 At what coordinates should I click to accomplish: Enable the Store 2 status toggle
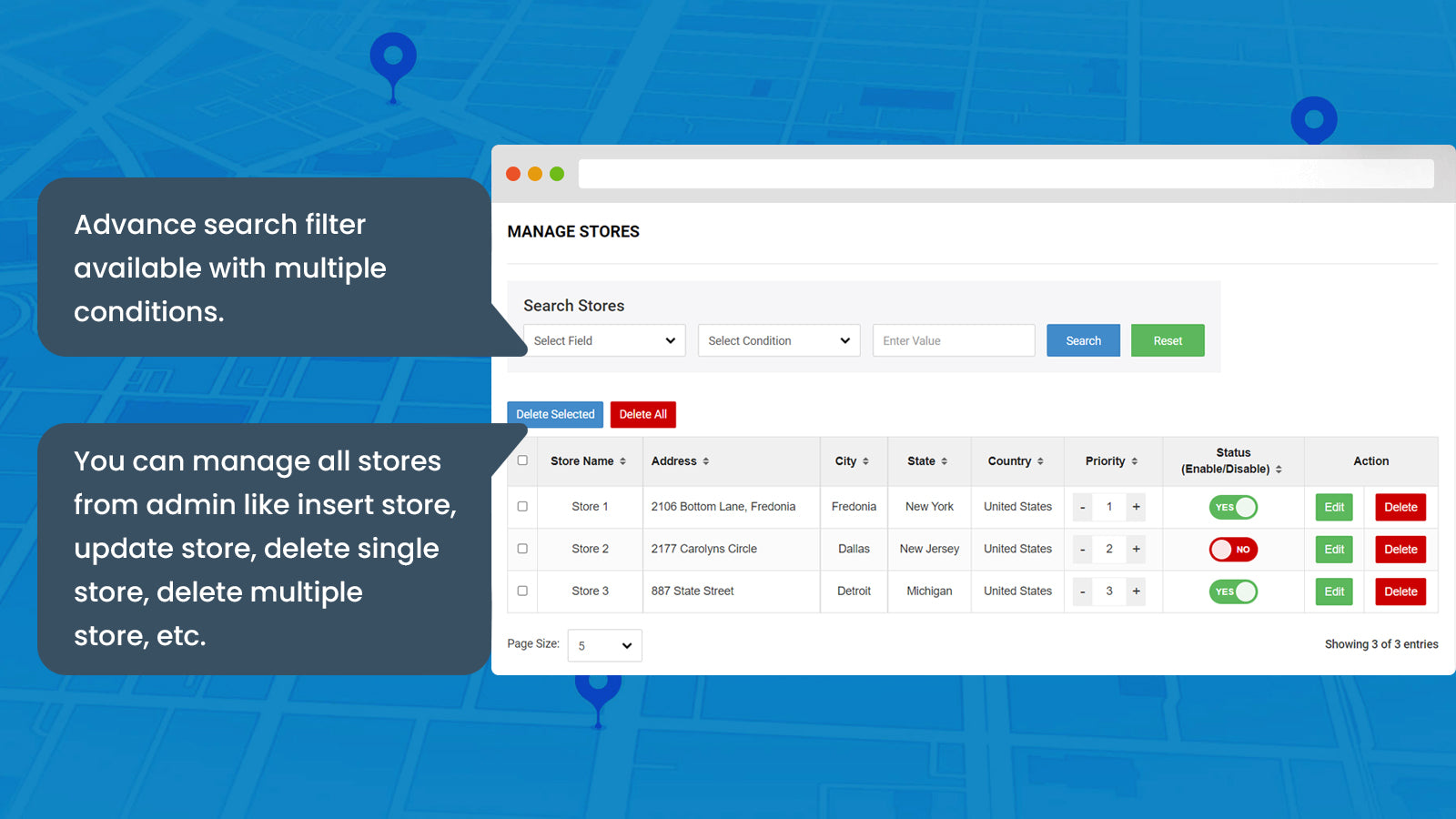click(x=1233, y=549)
